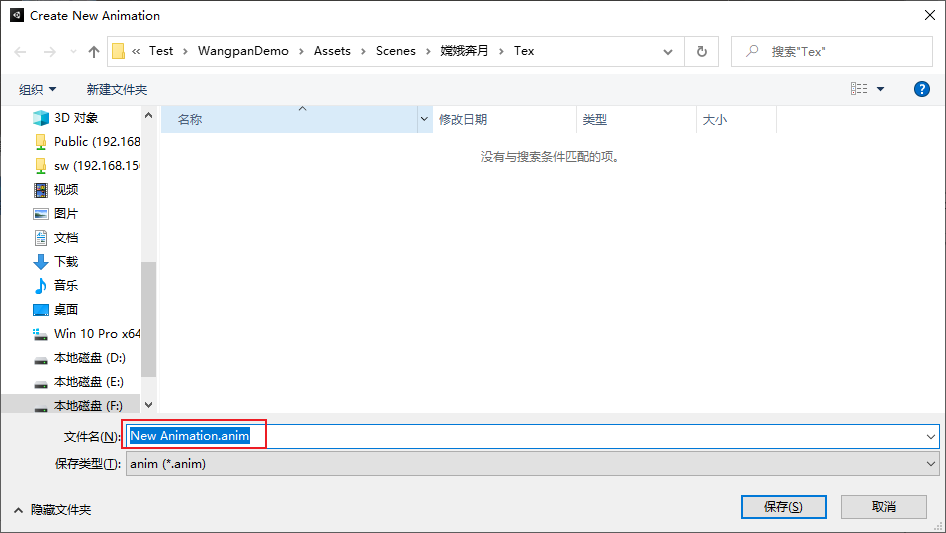Change view layout icon
Screen dimensions: 946x533
859,89
